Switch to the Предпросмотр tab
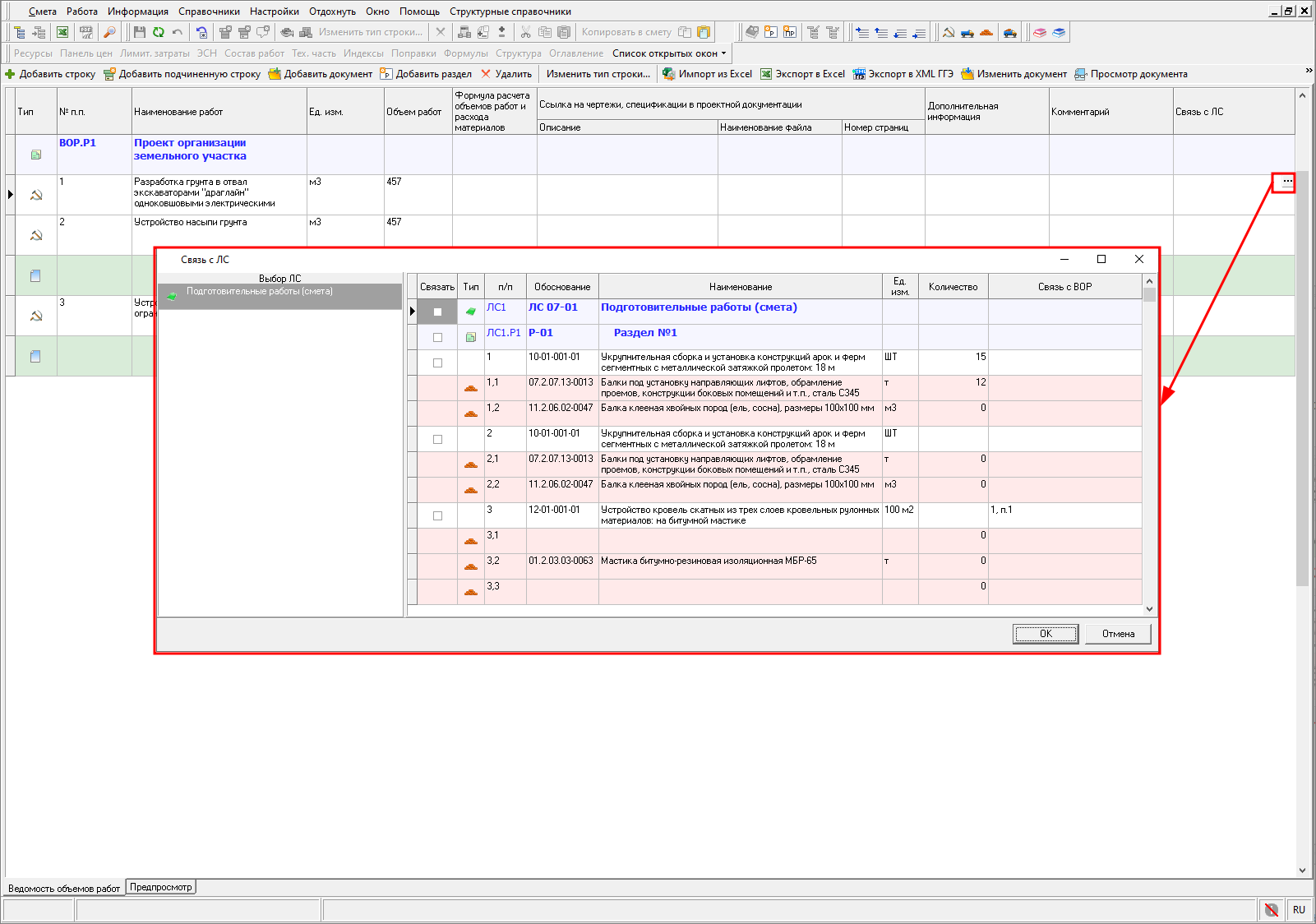This screenshot has width=1316, height=924. pos(160,887)
